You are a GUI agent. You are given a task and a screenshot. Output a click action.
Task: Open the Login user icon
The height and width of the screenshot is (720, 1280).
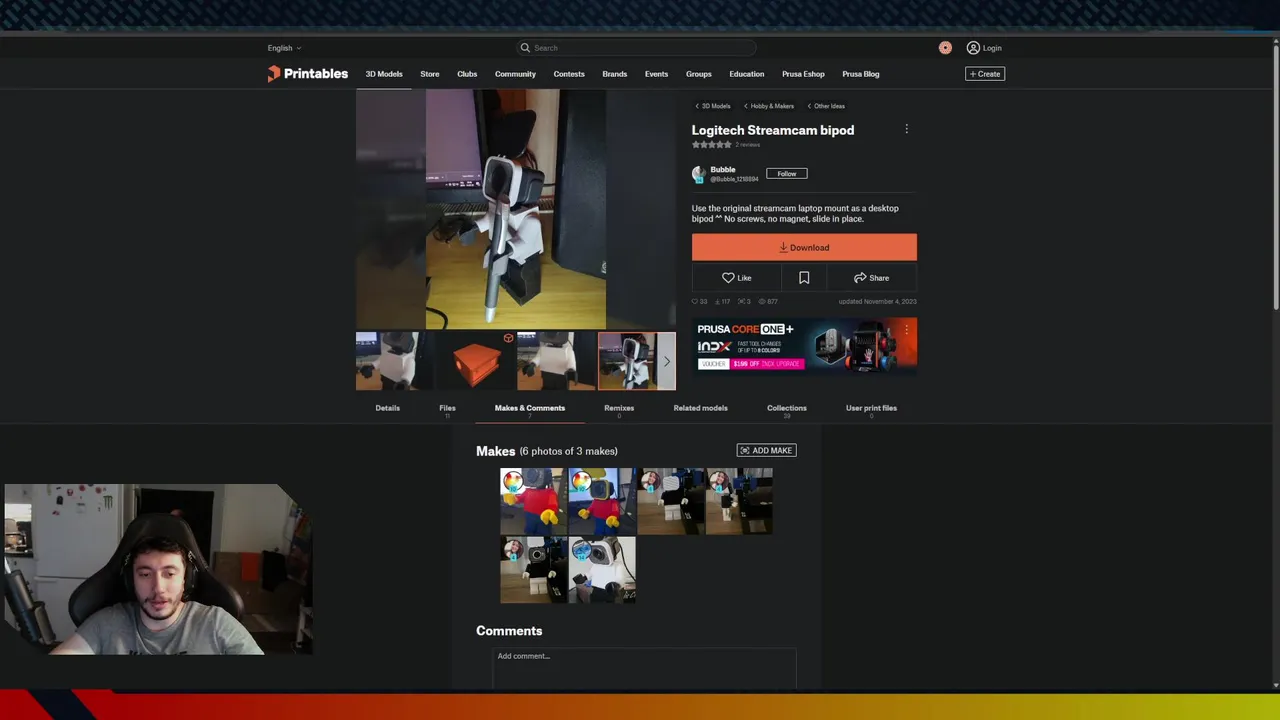click(x=973, y=48)
